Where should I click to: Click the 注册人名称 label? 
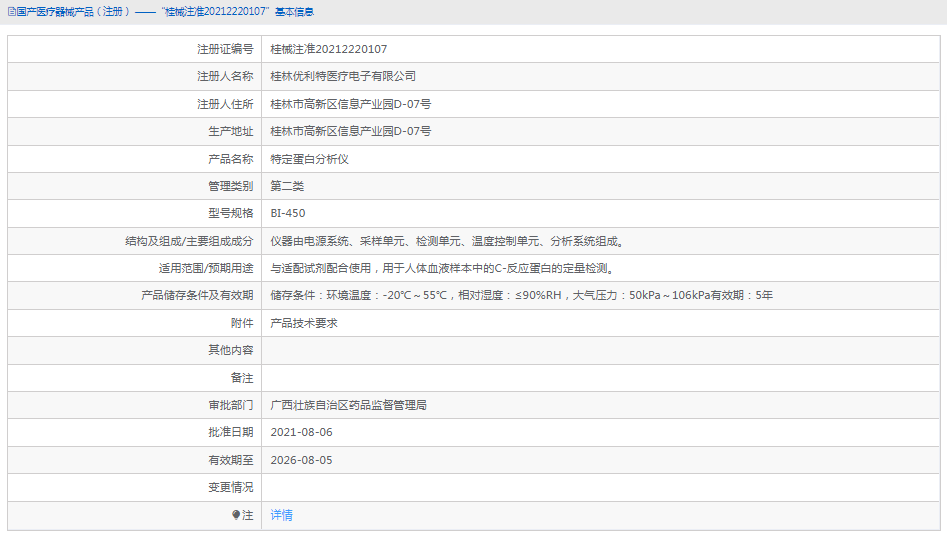click(225, 76)
